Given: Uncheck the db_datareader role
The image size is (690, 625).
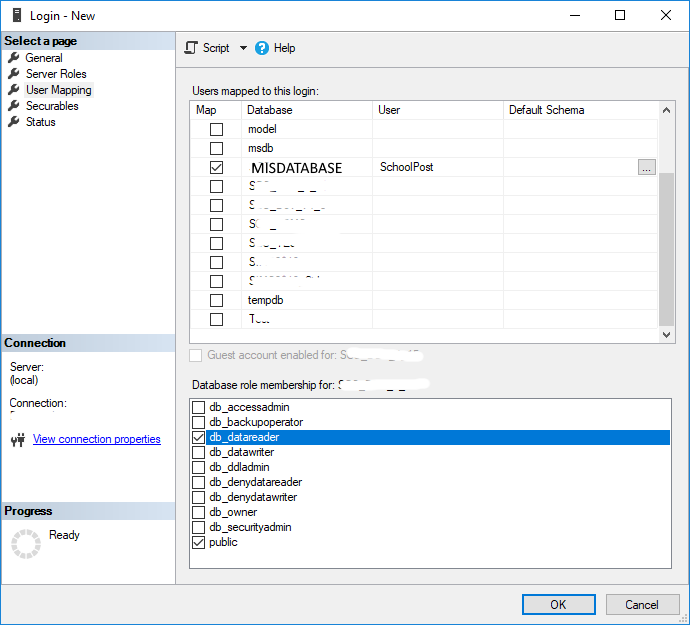Looking at the screenshot, I should pyautogui.click(x=198, y=437).
